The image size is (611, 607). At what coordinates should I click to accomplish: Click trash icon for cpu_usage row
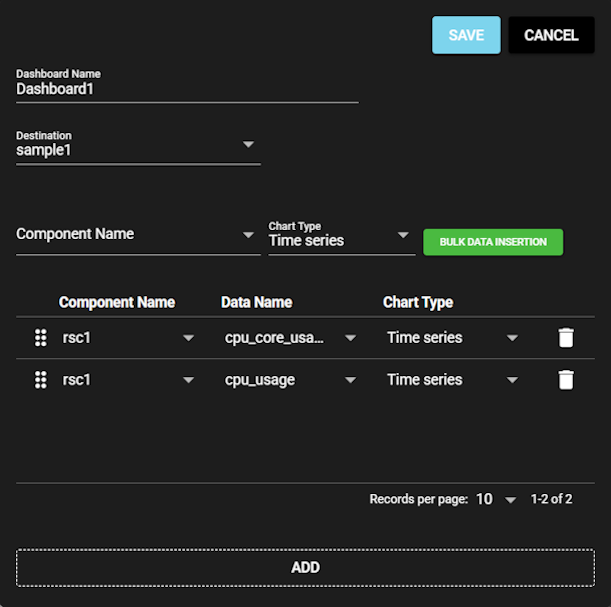[x=566, y=380]
